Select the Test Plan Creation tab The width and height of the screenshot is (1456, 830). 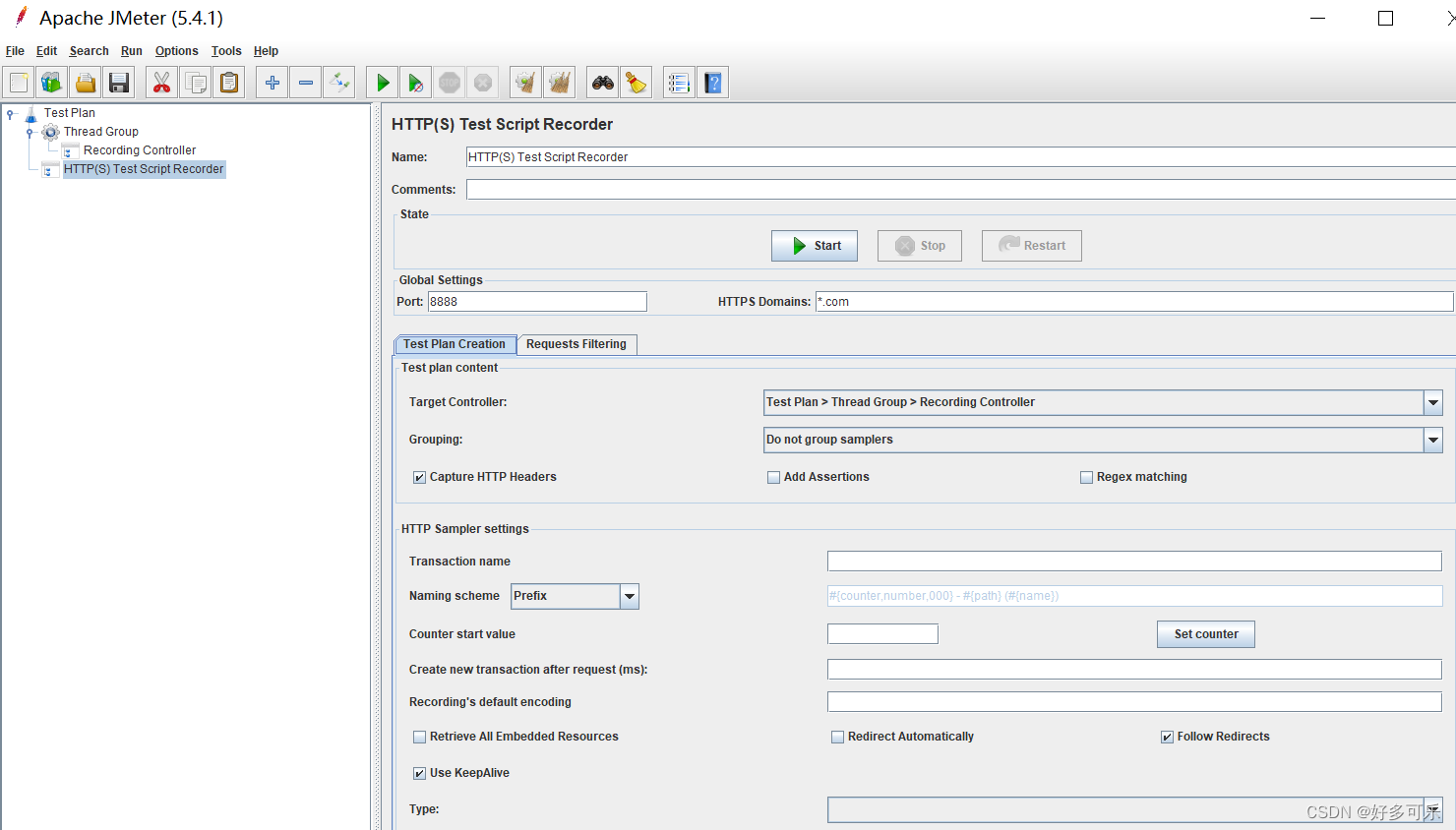pyautogui.click(x=455, y=344)
